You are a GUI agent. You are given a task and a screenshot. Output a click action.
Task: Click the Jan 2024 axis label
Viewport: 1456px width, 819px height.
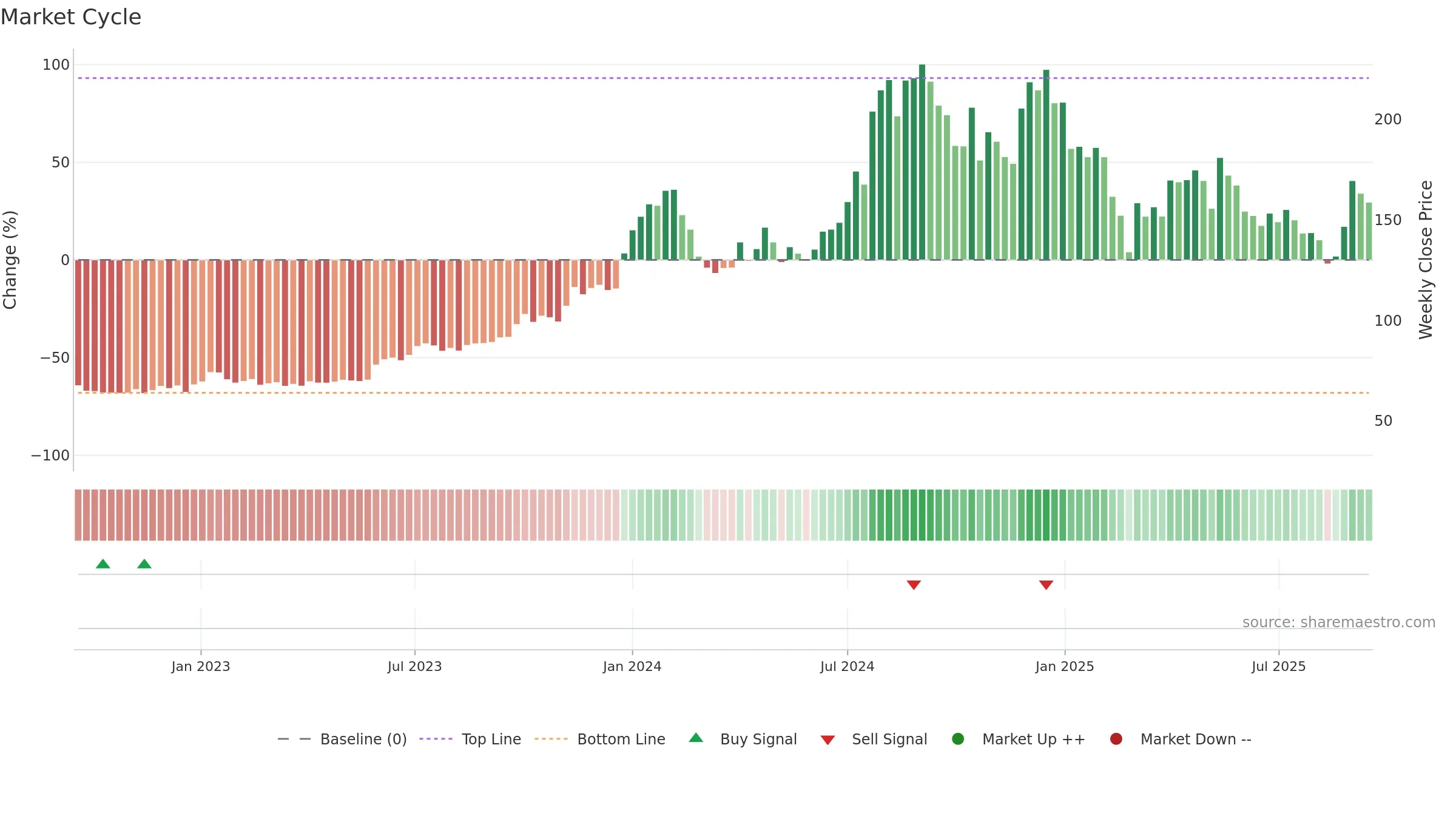(632, 666)
